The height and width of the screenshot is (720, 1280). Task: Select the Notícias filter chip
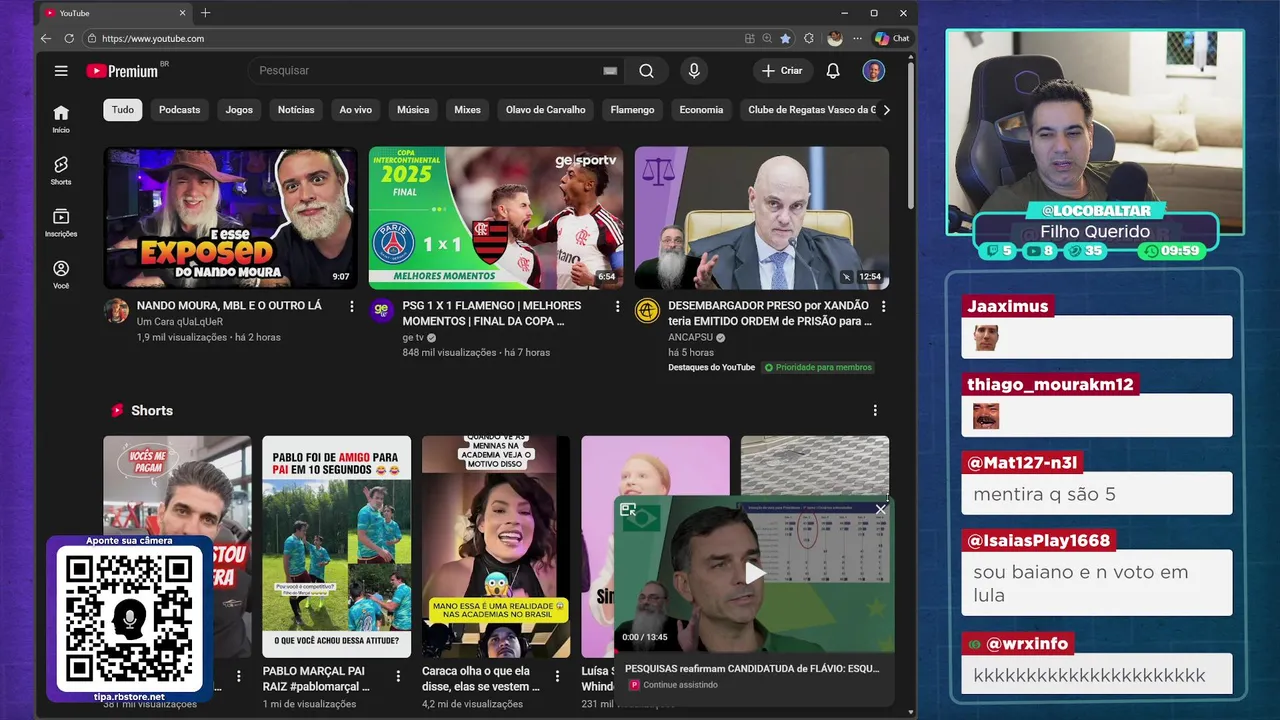tap(296, 110)
